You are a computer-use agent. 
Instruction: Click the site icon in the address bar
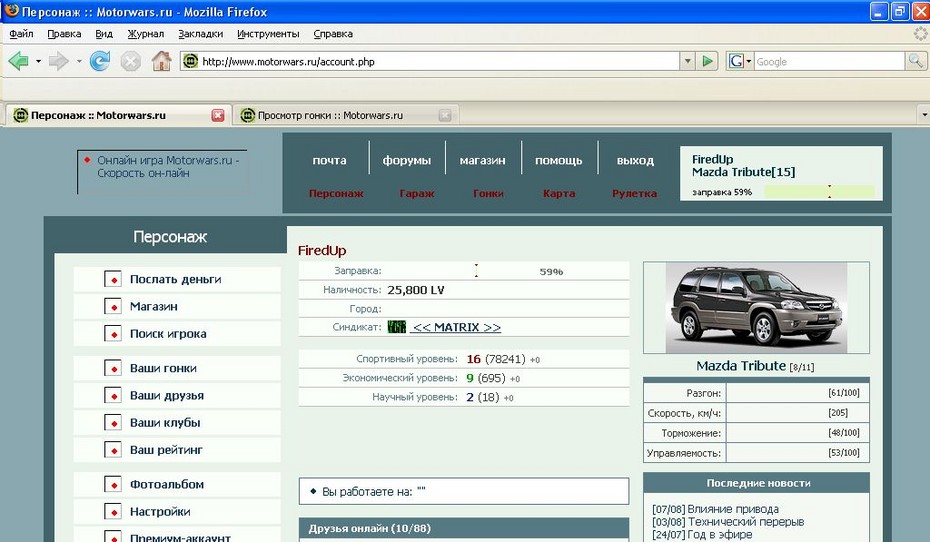(190, 61)
